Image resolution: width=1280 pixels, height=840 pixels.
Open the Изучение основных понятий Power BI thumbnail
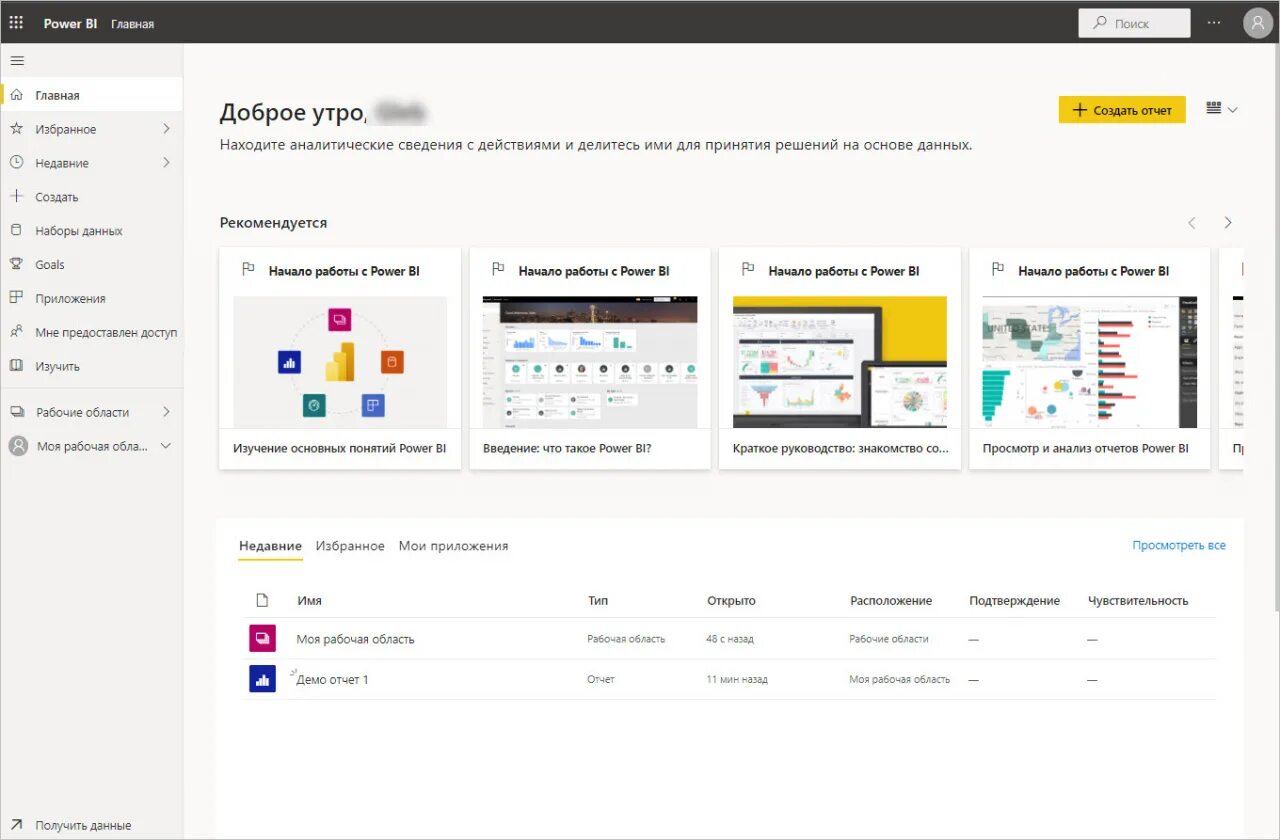[340, 362]
